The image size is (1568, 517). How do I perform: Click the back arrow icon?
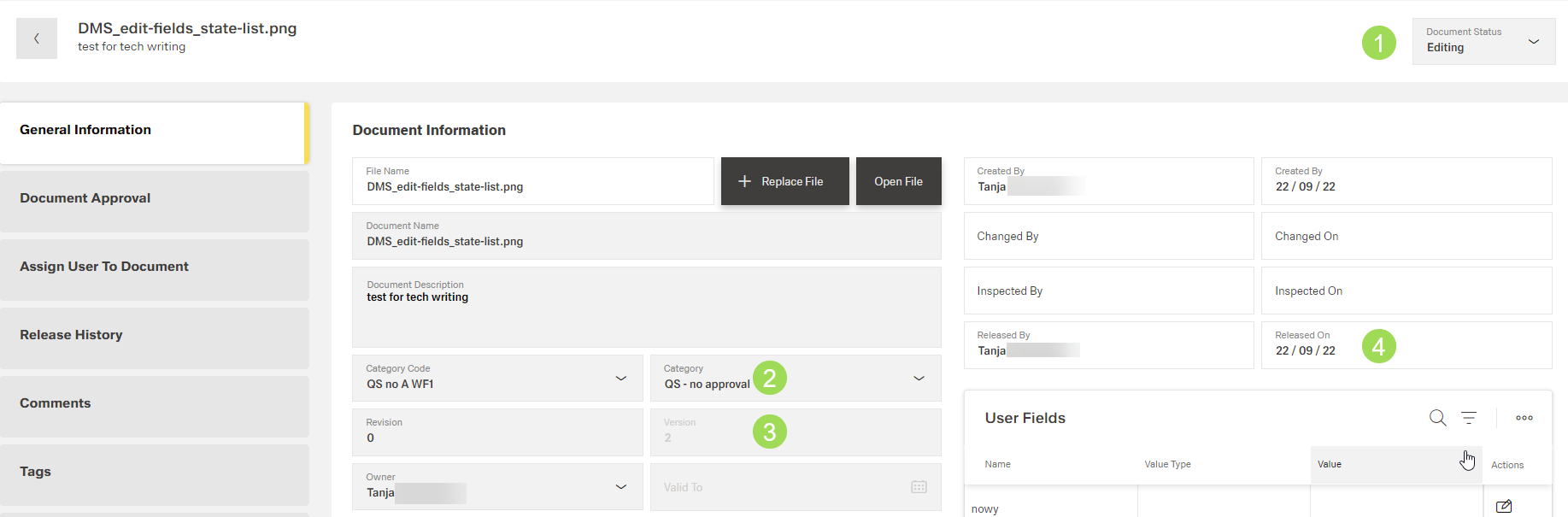click(x=37, y=38)
